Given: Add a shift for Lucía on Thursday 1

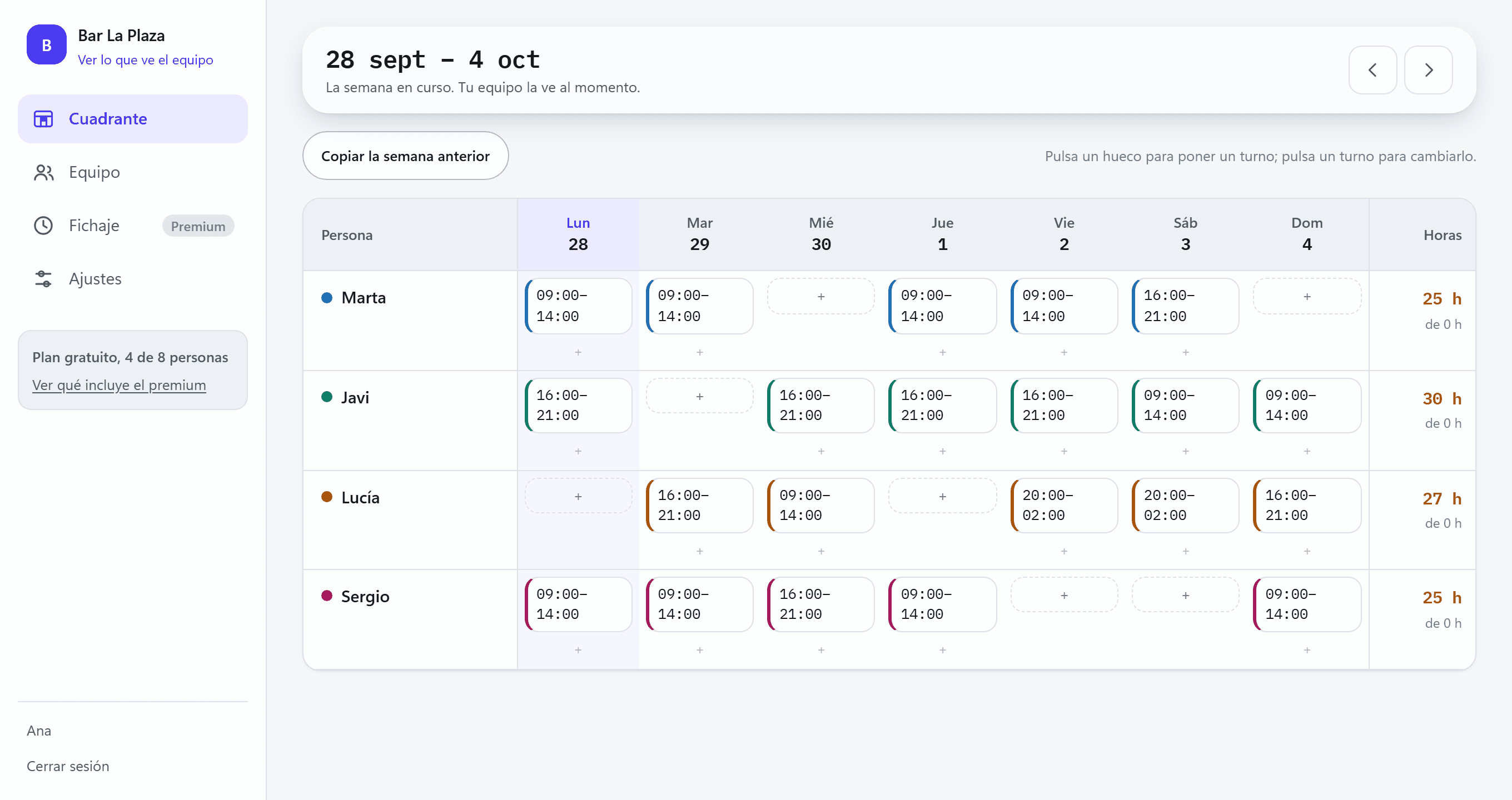Looking at the screenshot, I should 942,496.
